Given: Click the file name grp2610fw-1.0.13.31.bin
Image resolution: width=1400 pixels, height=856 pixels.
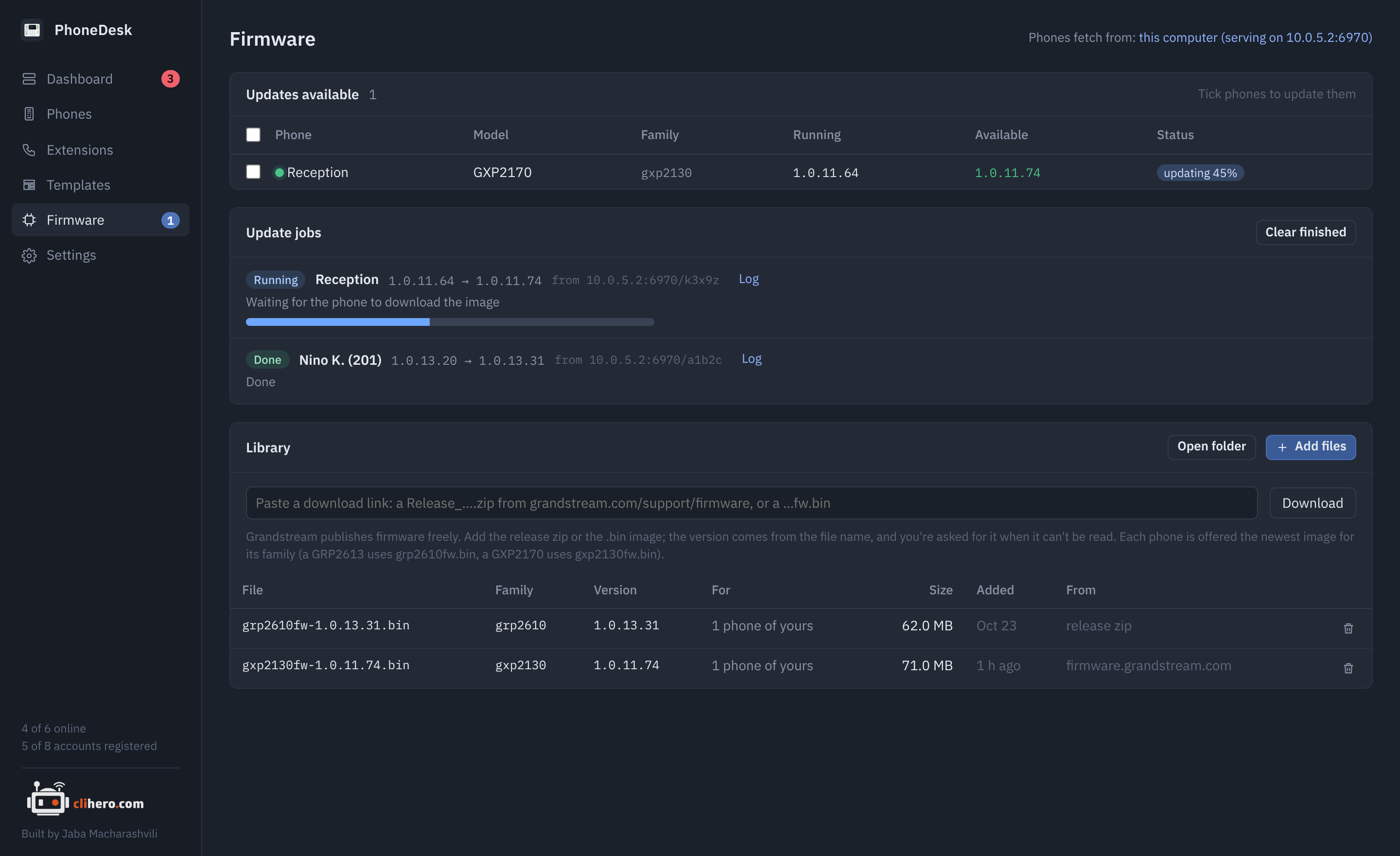Looking at the screenshot, I should coord(326,625).
